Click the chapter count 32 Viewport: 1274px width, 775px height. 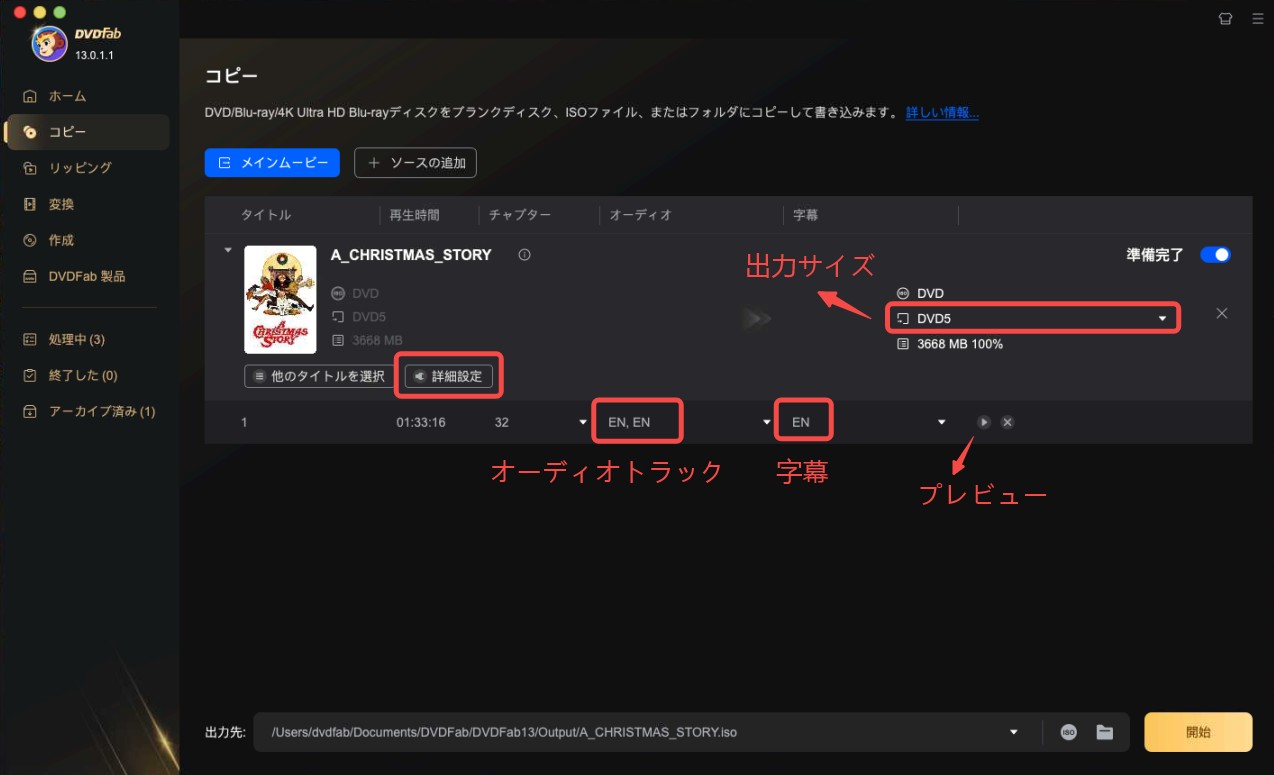coord(502,422)
